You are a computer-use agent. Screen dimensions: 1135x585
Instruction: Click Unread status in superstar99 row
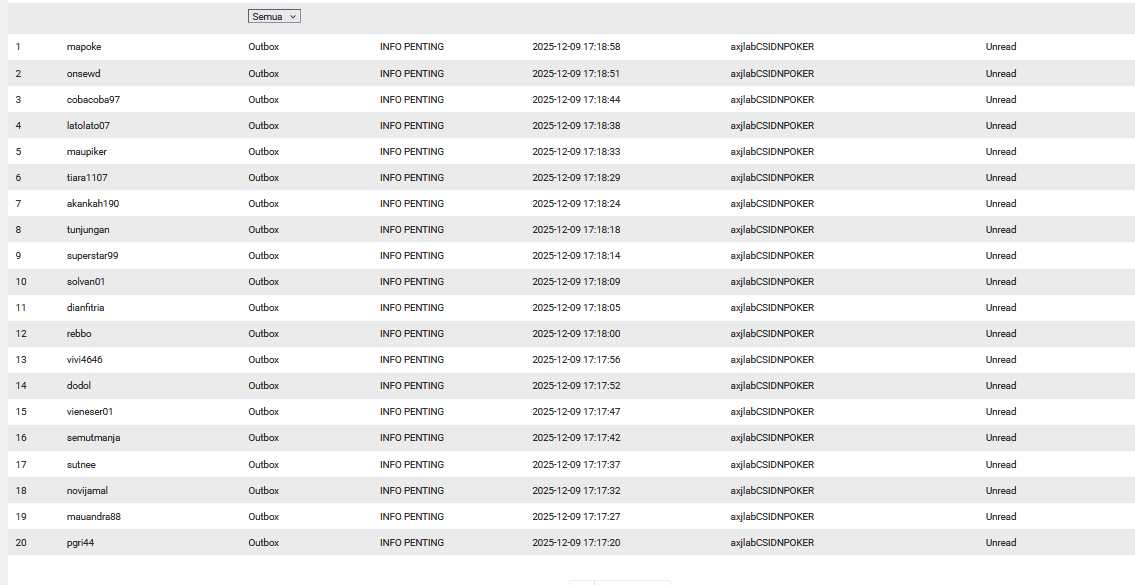click(x=1001, y=256)
